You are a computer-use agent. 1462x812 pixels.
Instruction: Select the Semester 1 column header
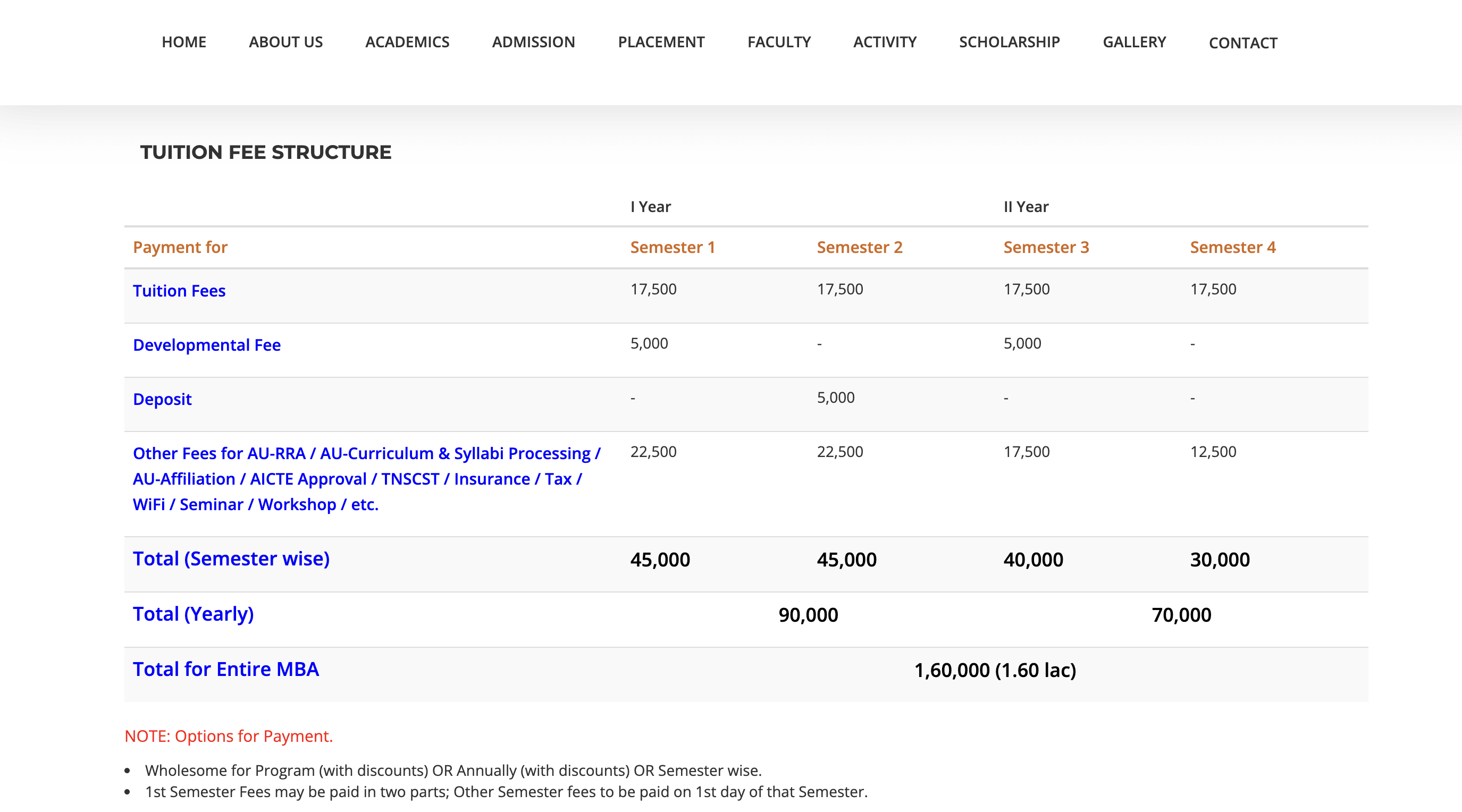tap(673, 247)
